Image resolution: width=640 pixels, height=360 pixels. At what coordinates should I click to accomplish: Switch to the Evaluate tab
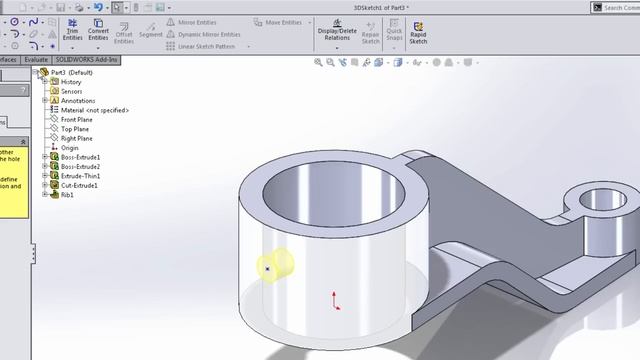point(36,60)
